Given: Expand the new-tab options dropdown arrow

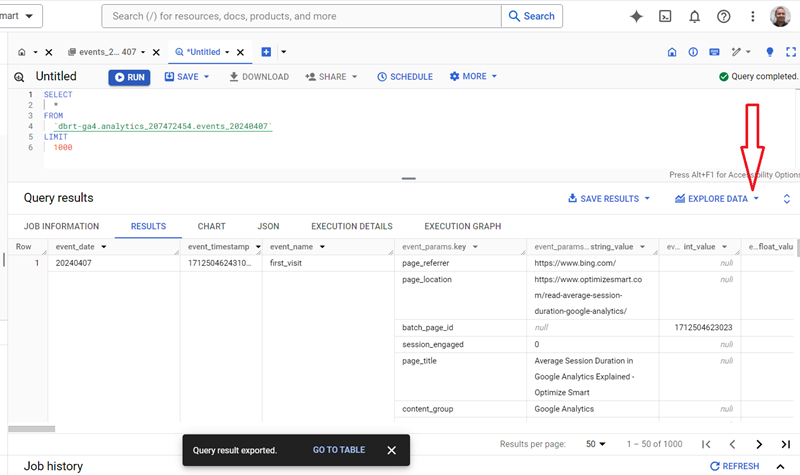Looking at the screenshot, I should click(284, 52).
